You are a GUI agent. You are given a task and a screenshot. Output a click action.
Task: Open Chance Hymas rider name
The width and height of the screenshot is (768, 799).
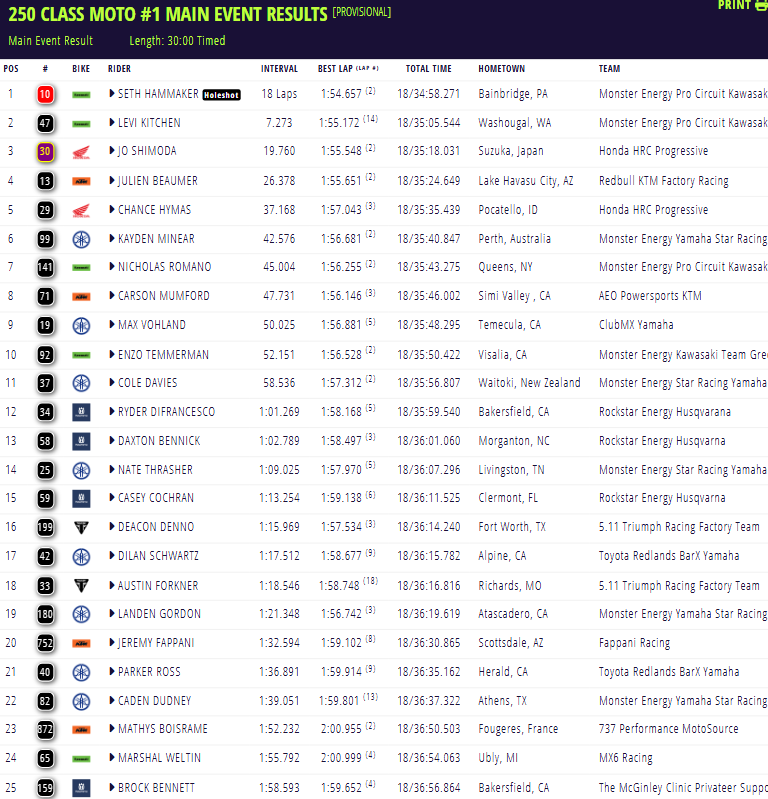pos(154,210)
